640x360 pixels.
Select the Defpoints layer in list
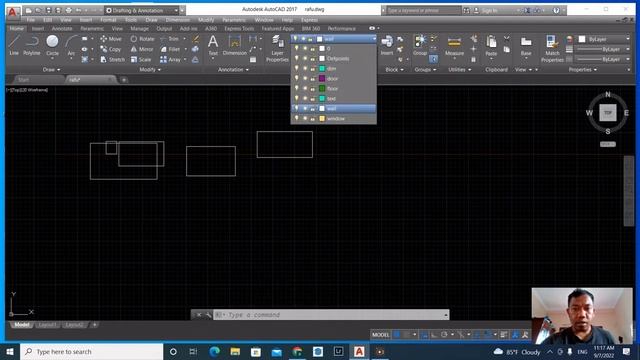click(333, 58)
